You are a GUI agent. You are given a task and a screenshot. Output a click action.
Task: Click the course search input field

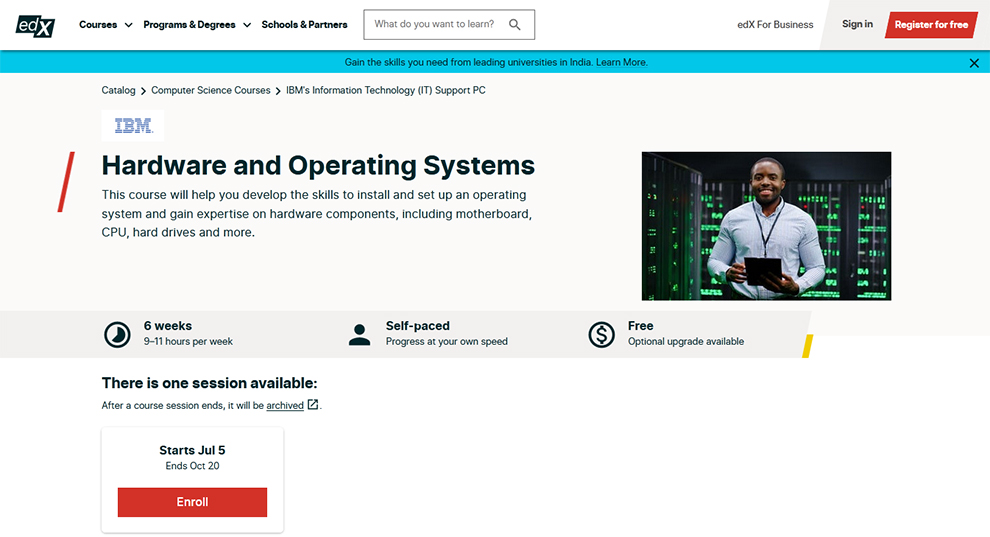click(449, 25)
